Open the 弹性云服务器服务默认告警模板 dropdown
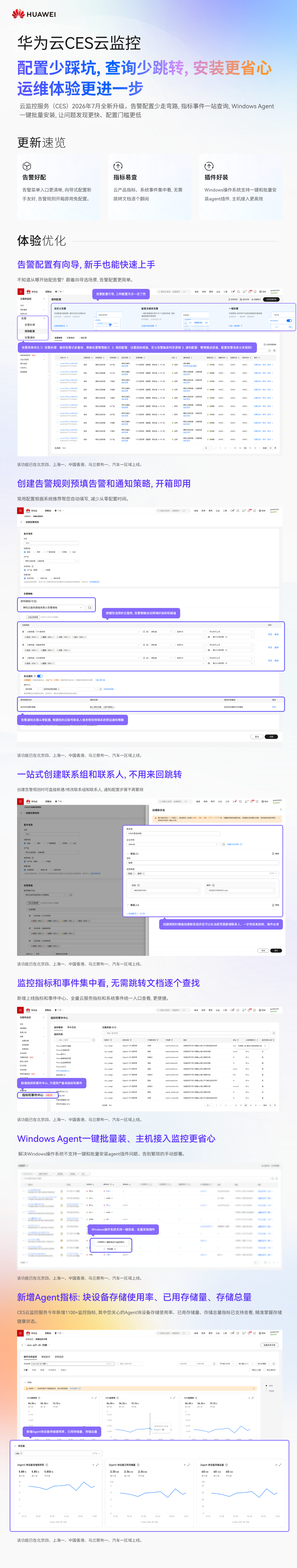 [53, 607]
